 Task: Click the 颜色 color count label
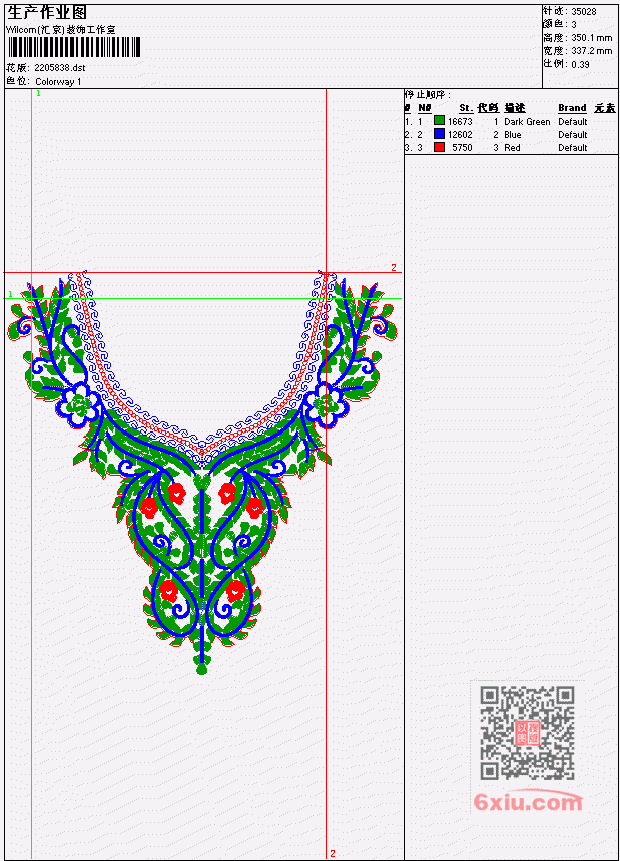pos(555,24)
